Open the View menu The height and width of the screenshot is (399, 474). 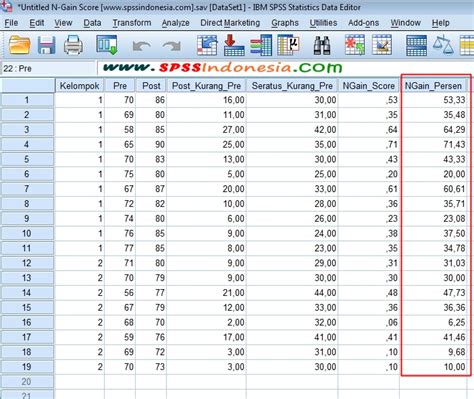[x=63, y=23]
